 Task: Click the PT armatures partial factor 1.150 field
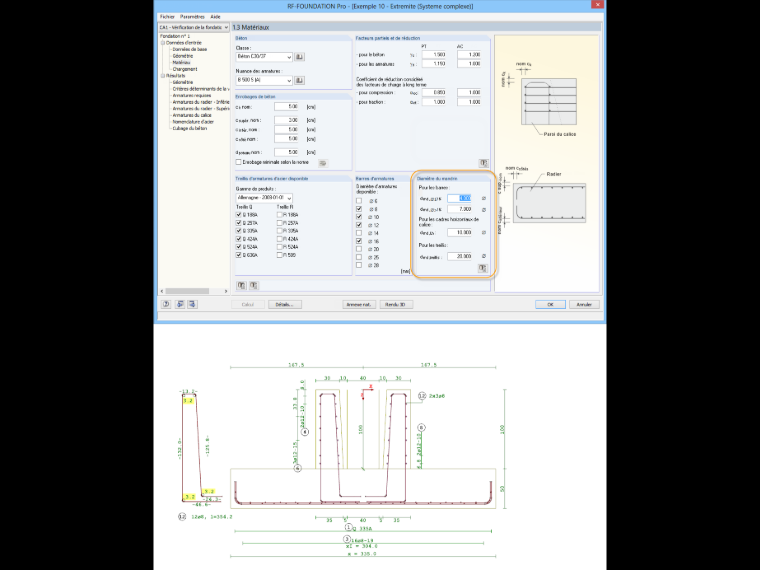point(434,64)
